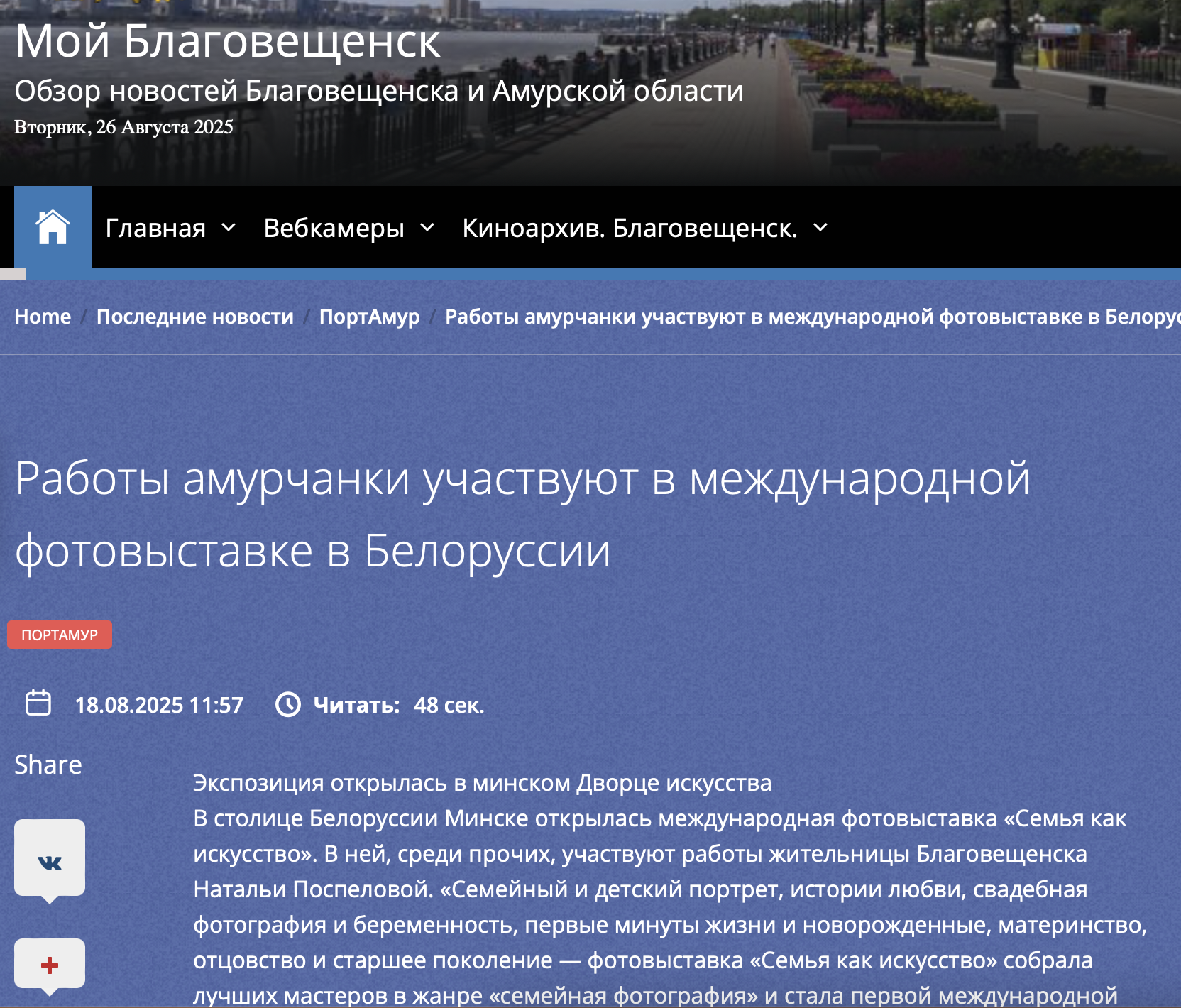Expand the Киноархив. Благовещенск. chevron
The height and width of the screenshot is (1008, 1181).
coord(820,228)
